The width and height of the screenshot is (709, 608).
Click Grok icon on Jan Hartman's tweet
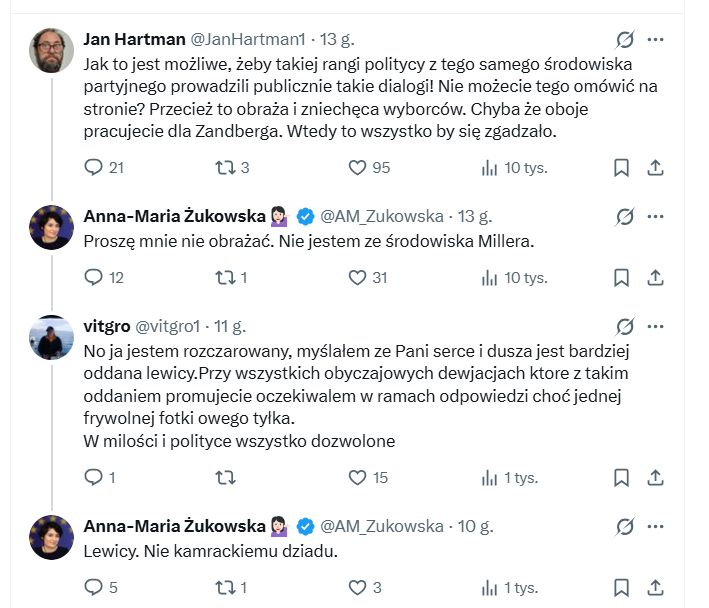click(x=625, y=40)
